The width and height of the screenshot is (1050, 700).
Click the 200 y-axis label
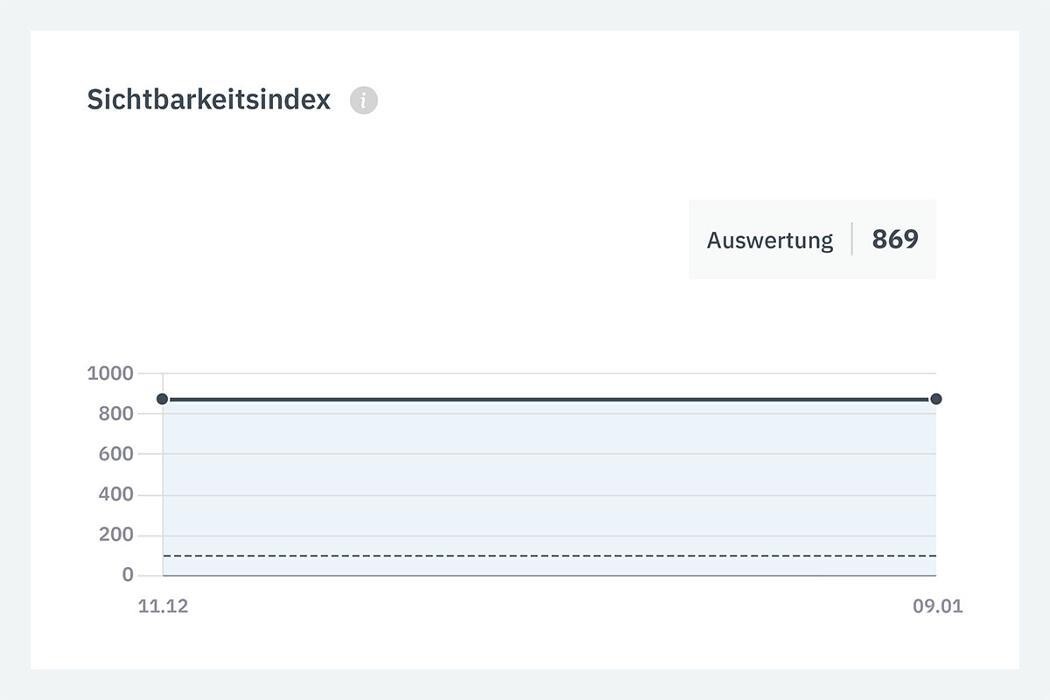click(x=116, y=534)
